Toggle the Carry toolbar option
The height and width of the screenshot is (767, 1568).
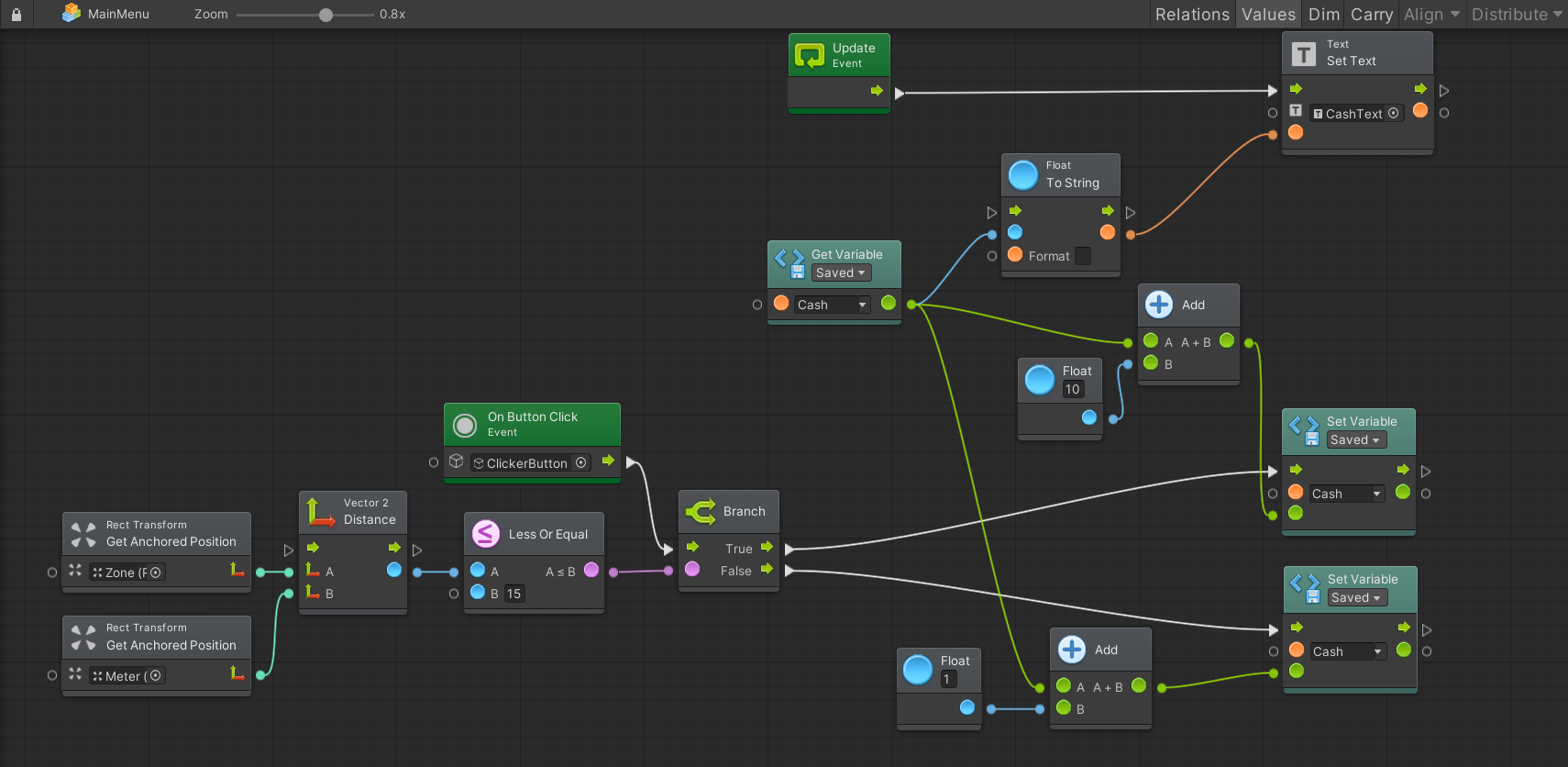click(x=1372, y=14)
